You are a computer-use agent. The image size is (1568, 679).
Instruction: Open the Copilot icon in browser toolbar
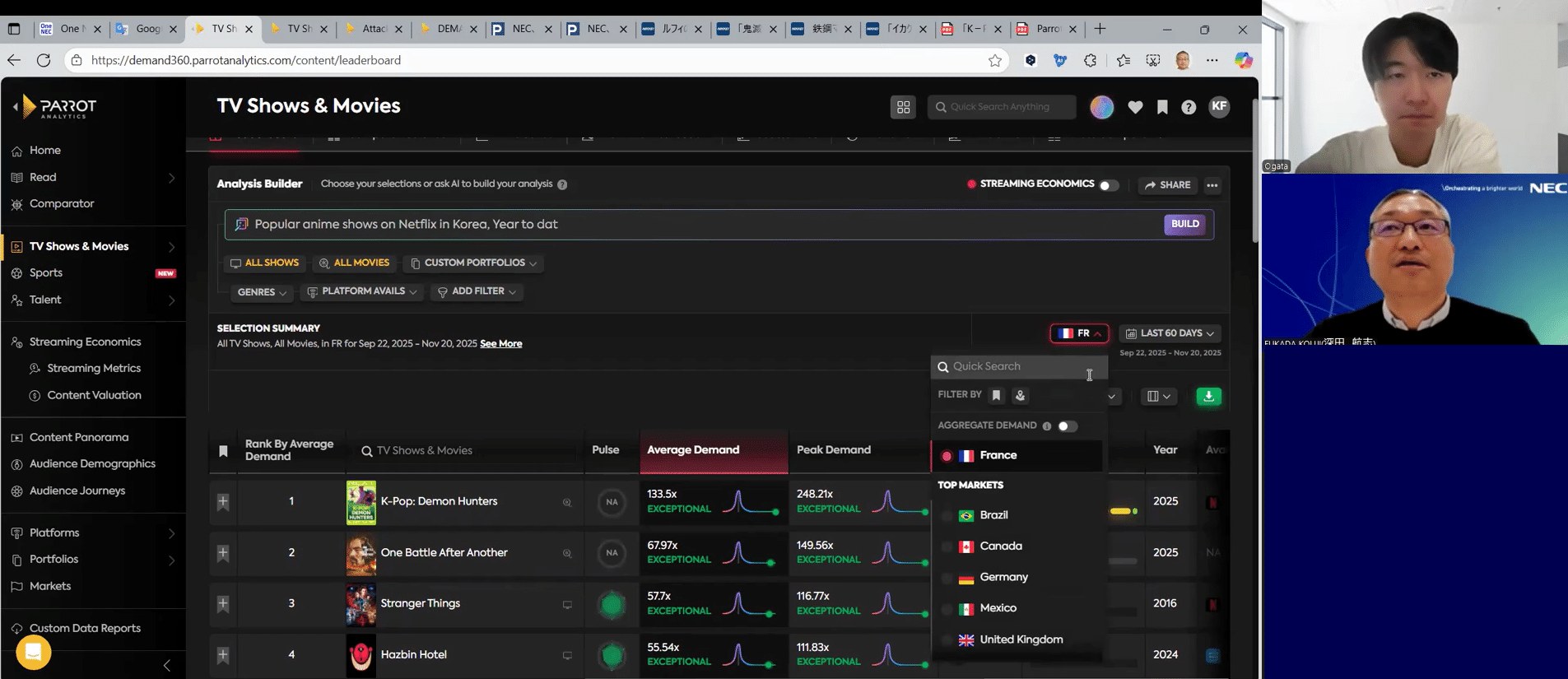1243,60
